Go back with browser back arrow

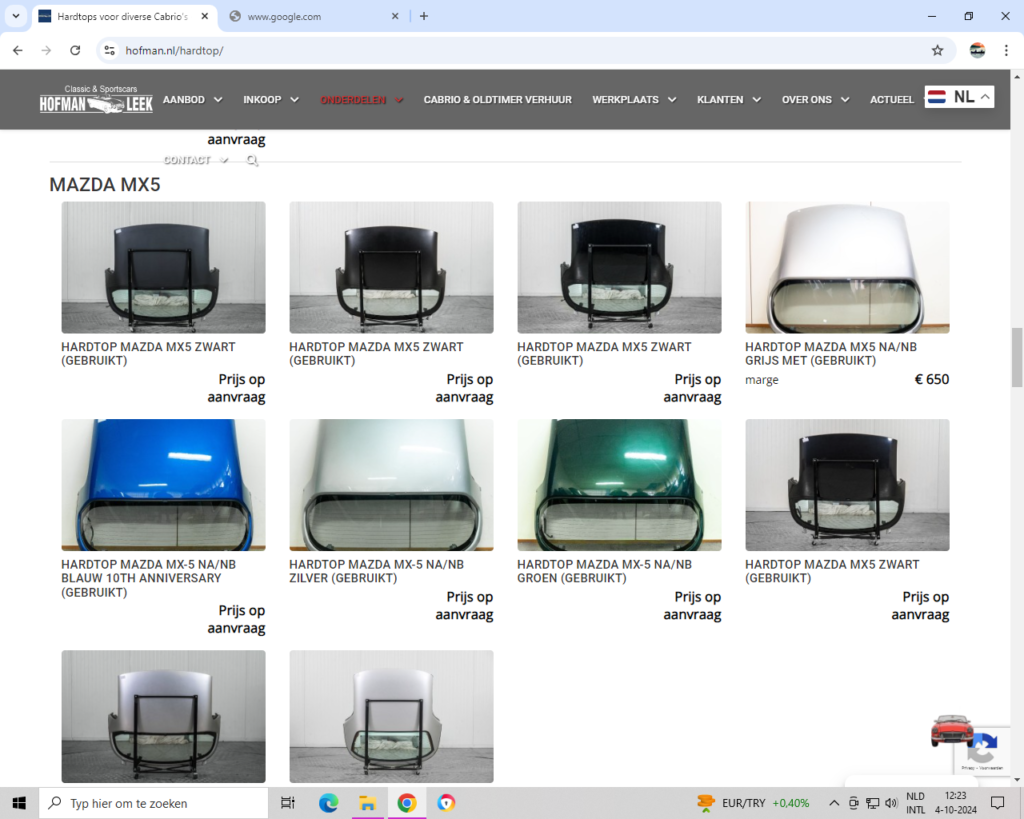pyautogui.click(x=18, y=50)
